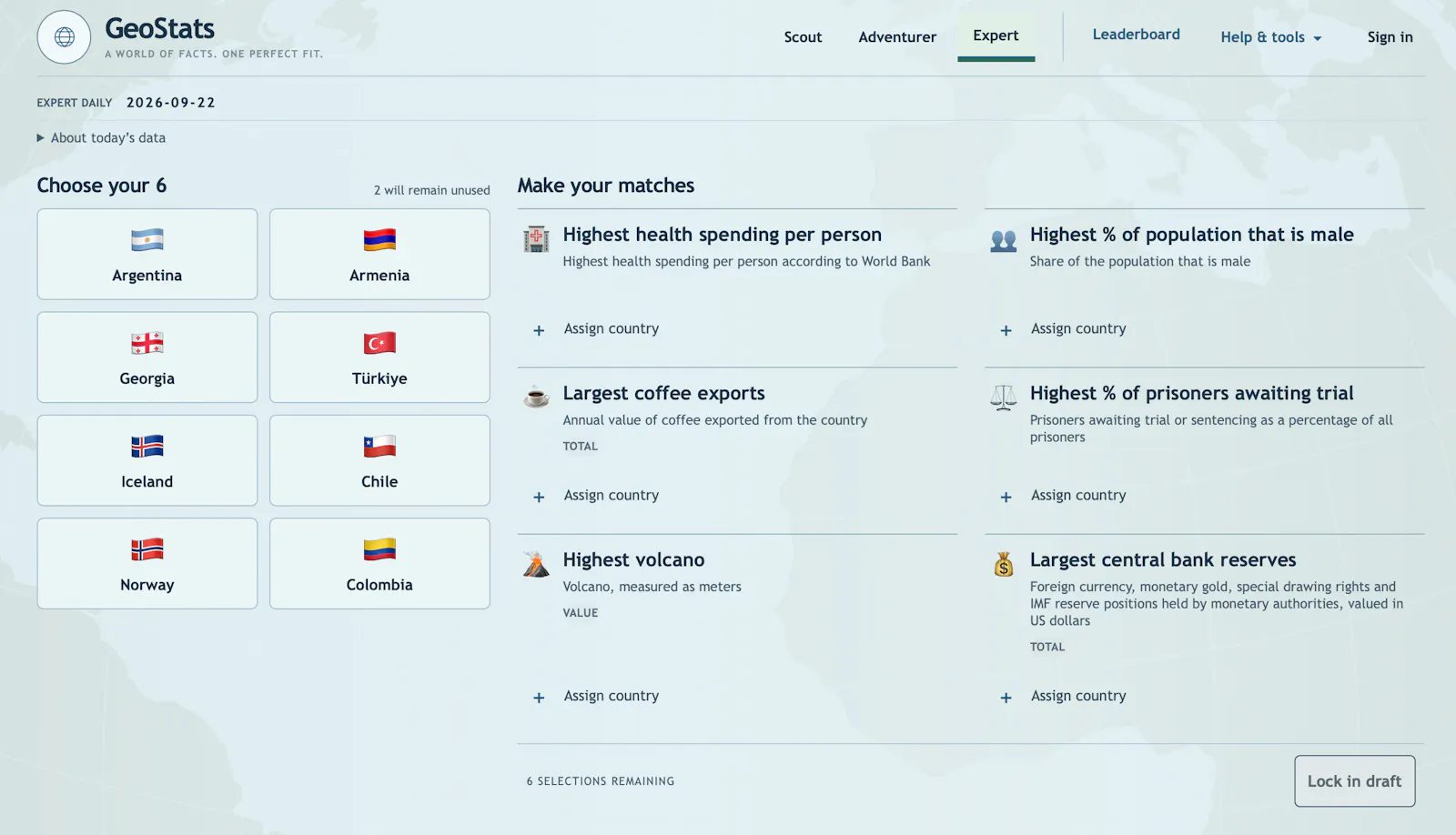The height and width of the screenshot is (835, 1456).
Task: Select the Norway country name
Action: [147, 585]
